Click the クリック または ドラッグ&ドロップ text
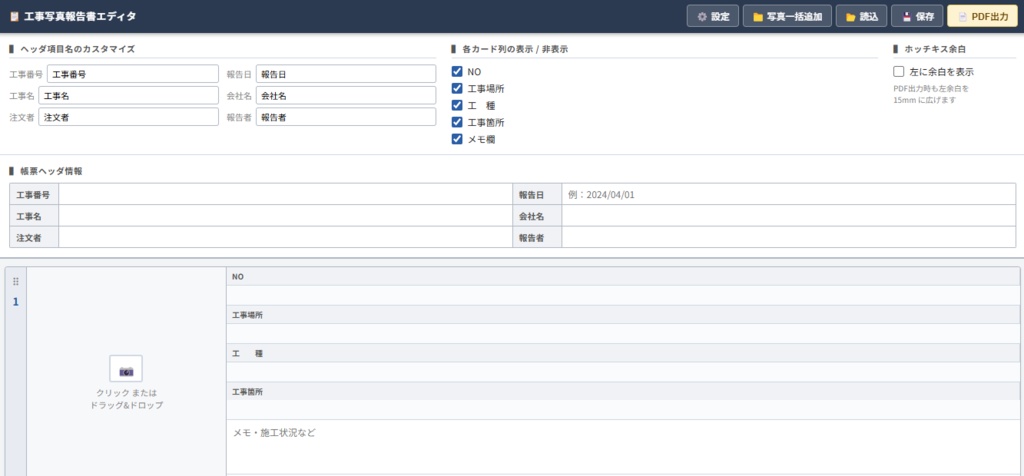The width and height of the screenshot is (1024, 476). pos(127,399)
